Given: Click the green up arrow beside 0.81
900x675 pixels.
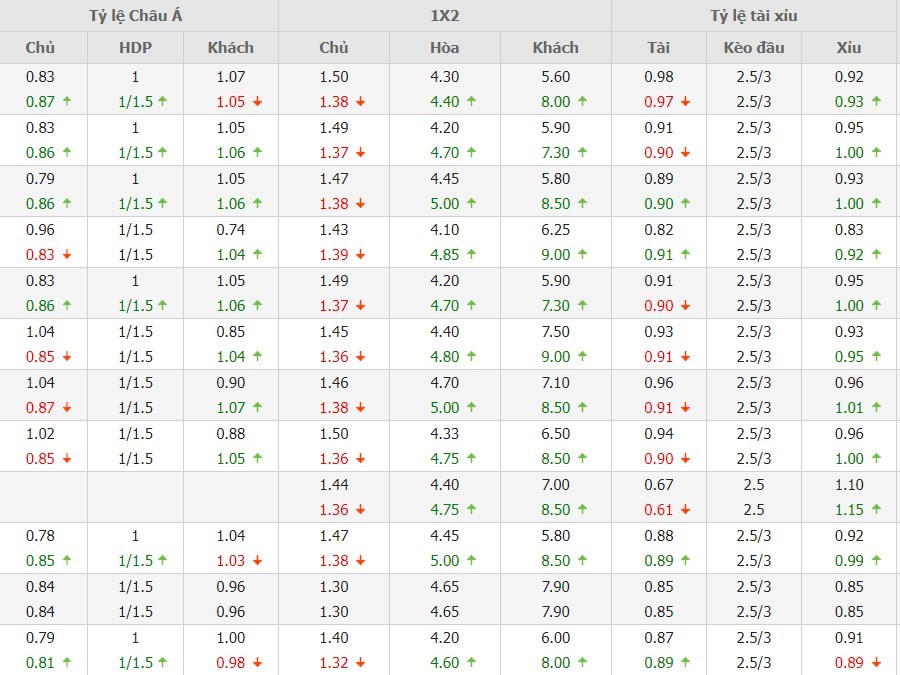Looking at the screenshot, I should coord(66,663).
